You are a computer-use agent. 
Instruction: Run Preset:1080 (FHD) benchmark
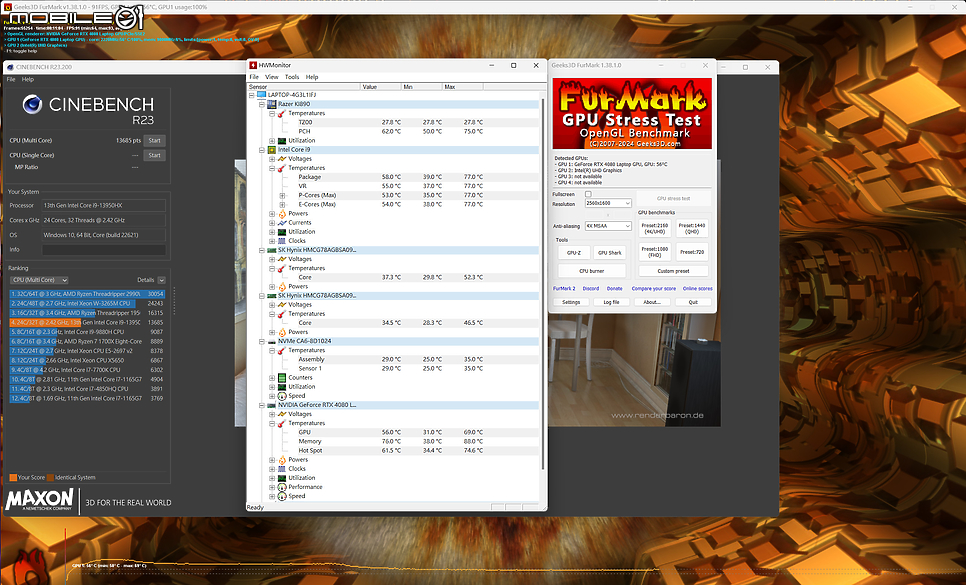(x=655, y=252)
